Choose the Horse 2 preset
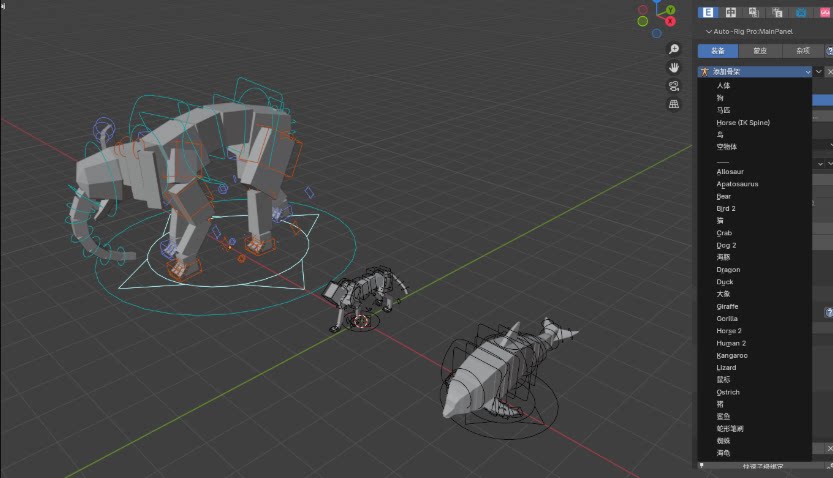Image resolution: width=833 pixels, height=478 pixels. click(729, 331)
